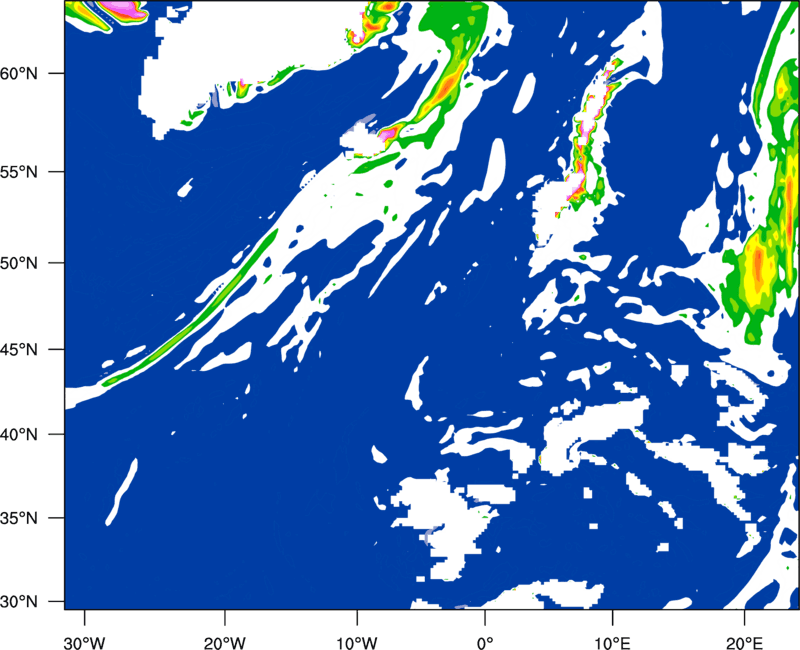Viewport: 800px width, 650px height.
Task: Click the 20°E longitude label
Action: (744, 643)
